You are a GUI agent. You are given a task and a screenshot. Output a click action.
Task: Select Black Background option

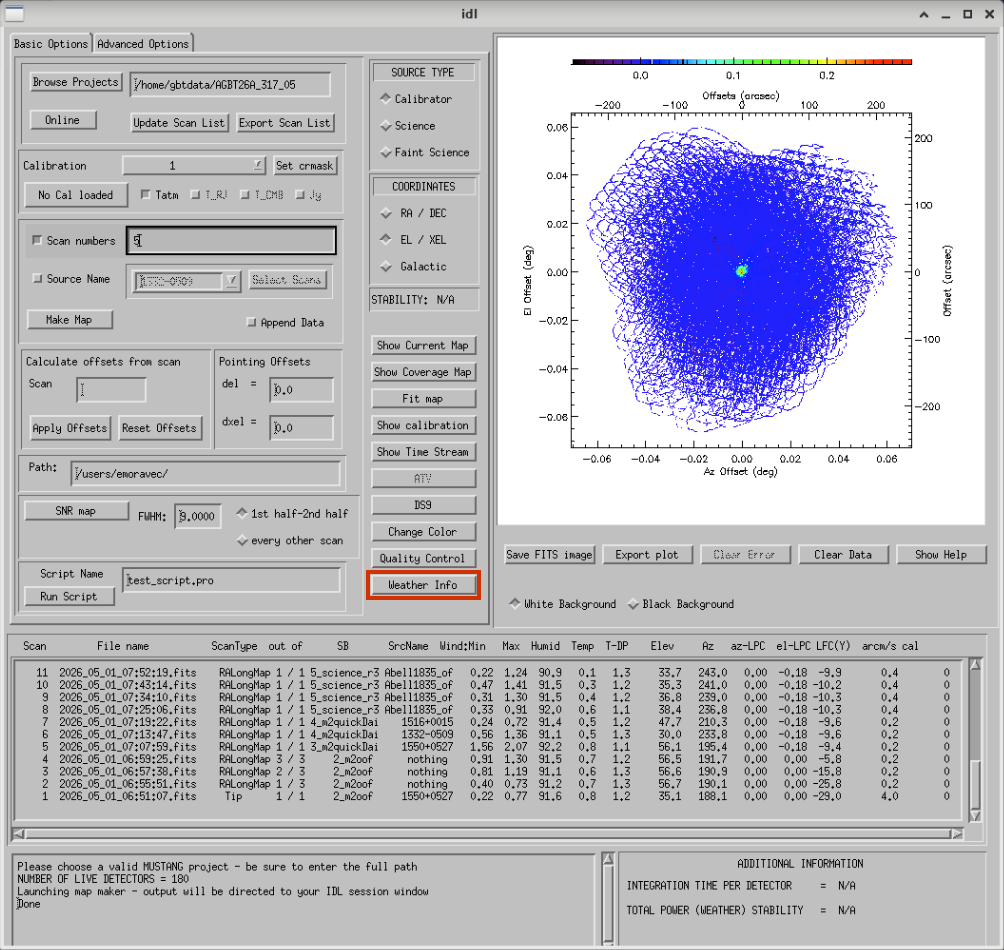click(x=633, y=604)
